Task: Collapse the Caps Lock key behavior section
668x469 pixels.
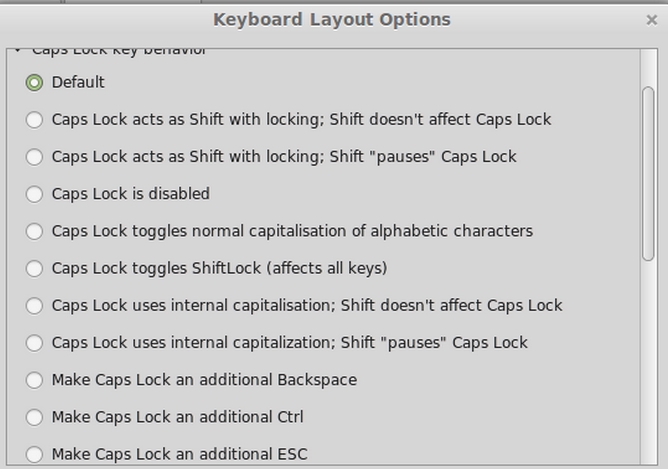Action: tap(17, 49)
